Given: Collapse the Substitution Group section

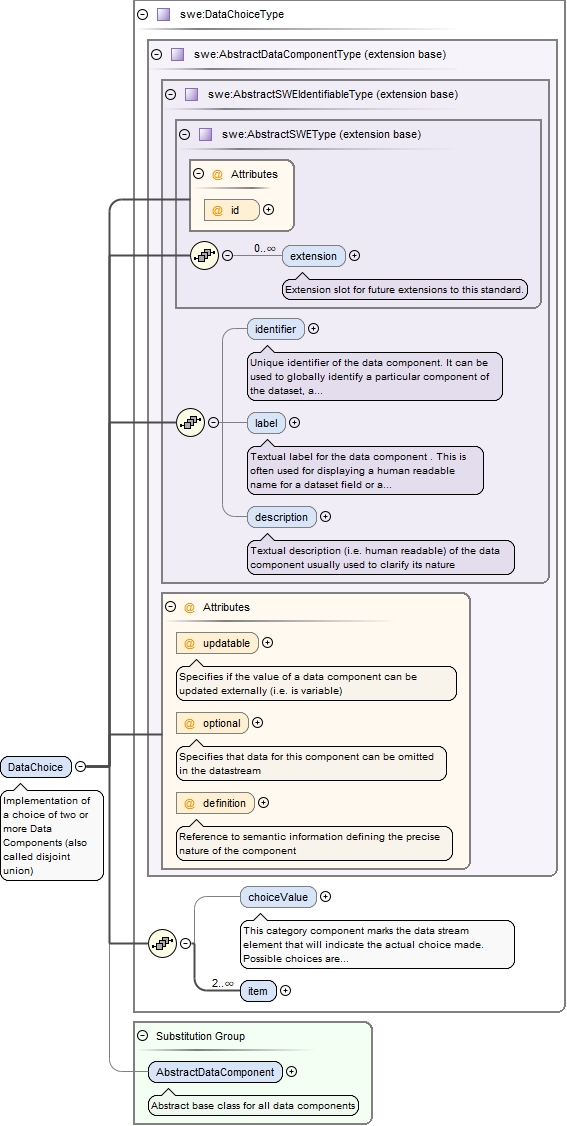Looking at the screenshot, I should point(142,1036).
